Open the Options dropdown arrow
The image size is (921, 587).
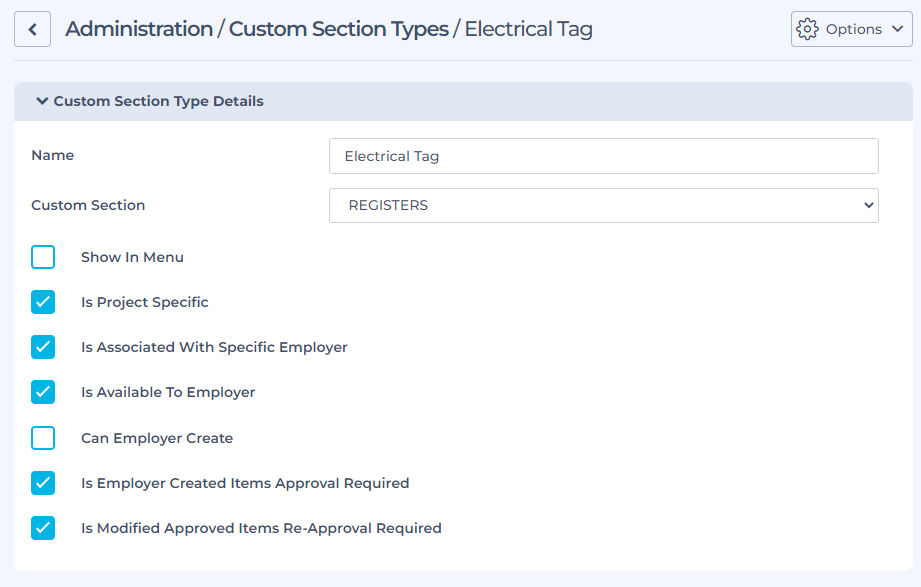point(896,29)
